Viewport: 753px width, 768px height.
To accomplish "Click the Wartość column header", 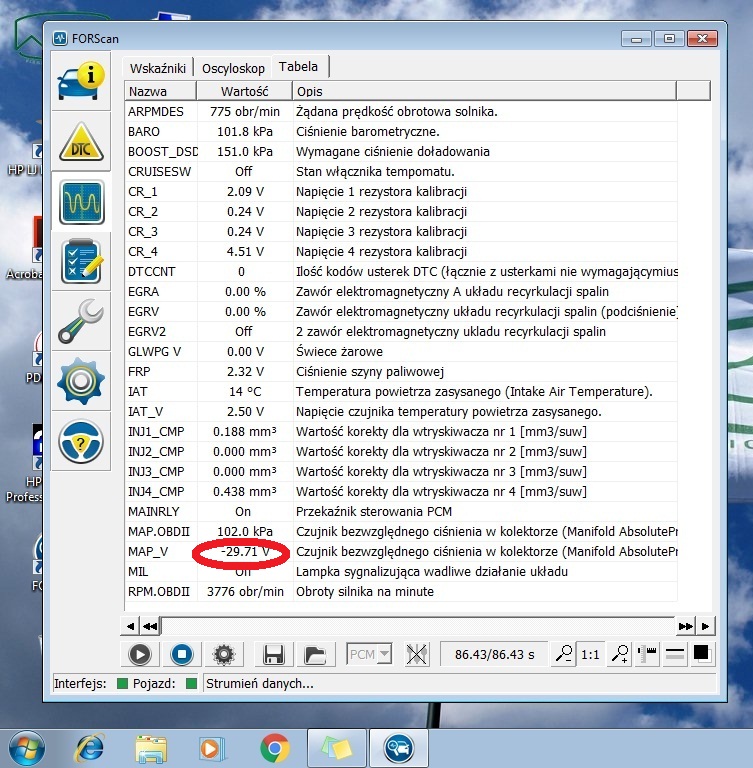I will pyautogui.click(x=245, y=91).
